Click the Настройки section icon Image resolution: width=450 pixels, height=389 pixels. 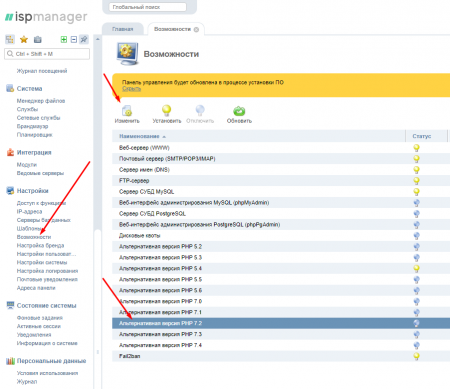(10, 191)
